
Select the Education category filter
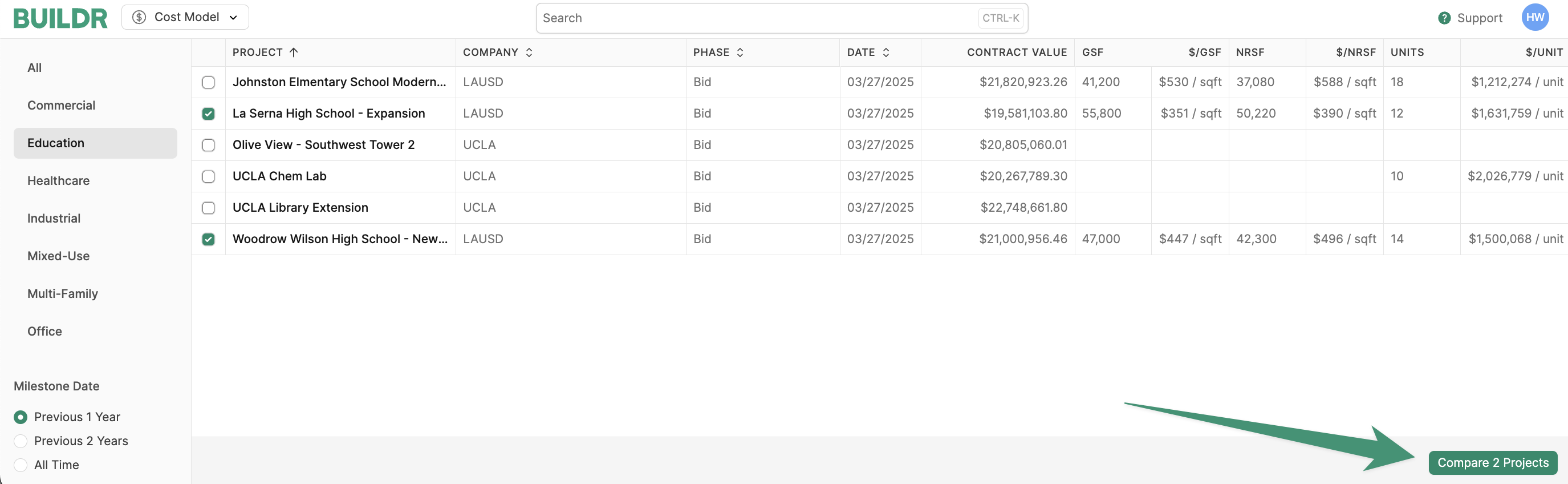[x=96, y=143]
